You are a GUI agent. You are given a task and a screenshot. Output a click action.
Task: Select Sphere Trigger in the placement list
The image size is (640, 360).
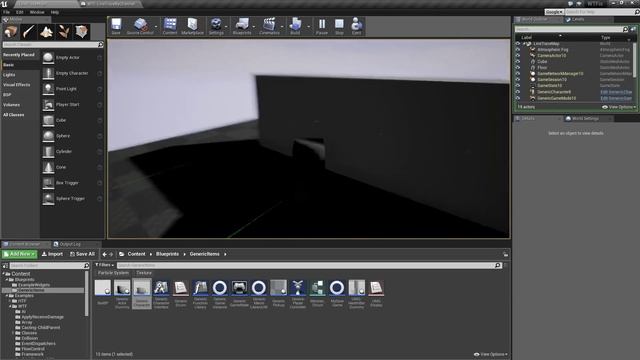click(72, 198)
